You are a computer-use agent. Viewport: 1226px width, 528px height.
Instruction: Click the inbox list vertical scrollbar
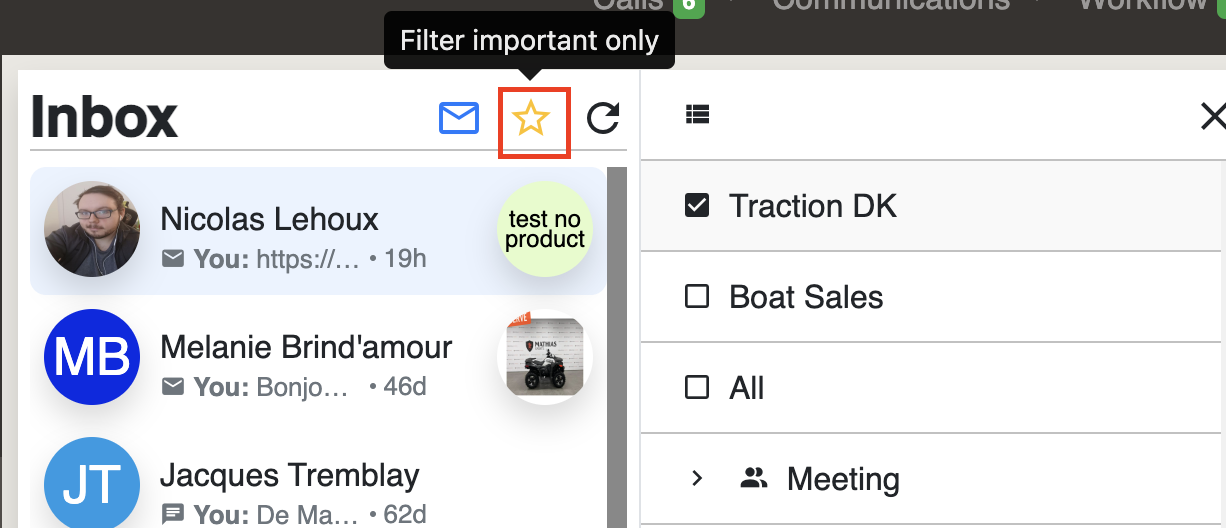coord(617,347)
